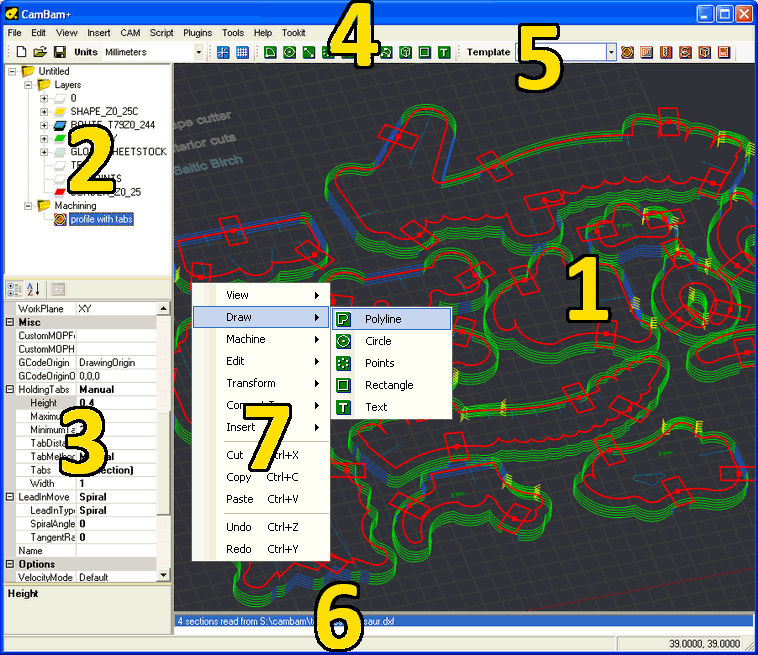Click the profile operation icon in tree
Viewport: 758px width, 655px height.
click(60, 219)
